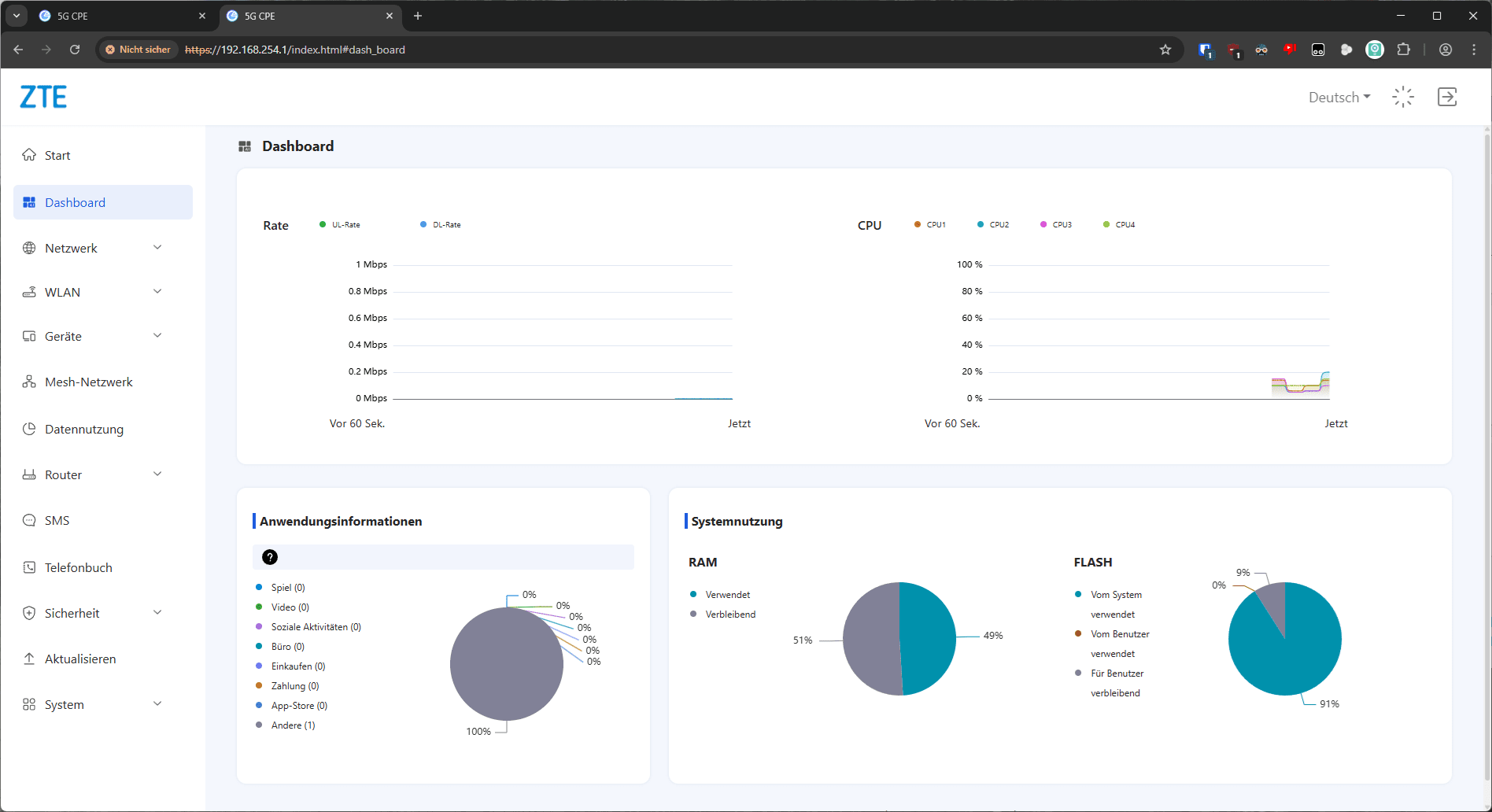The height and width of the screenshot is (812, 1492).
Task: Open Telefonbuch phonebook icon
Action: coord(29,567)
